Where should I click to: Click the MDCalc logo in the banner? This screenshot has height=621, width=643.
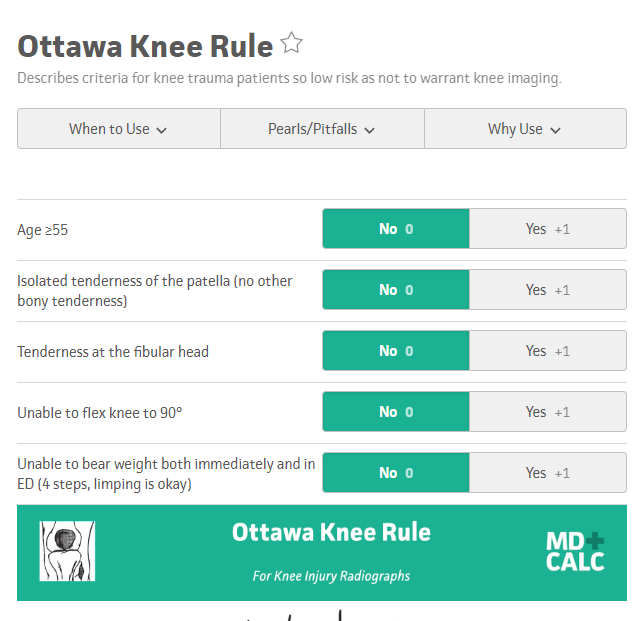(575, 551)
